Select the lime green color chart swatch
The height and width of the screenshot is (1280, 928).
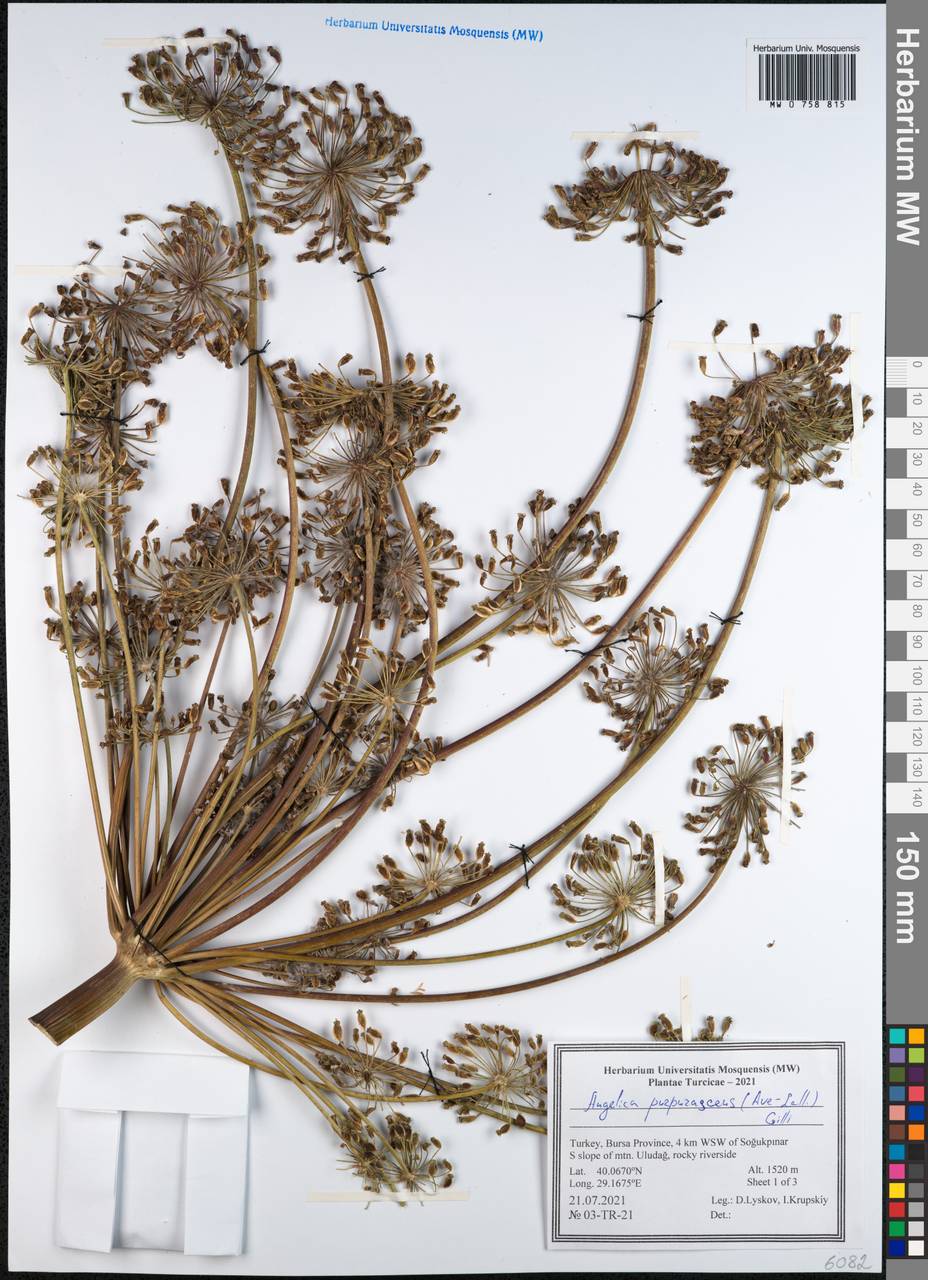click(916, 1055)
